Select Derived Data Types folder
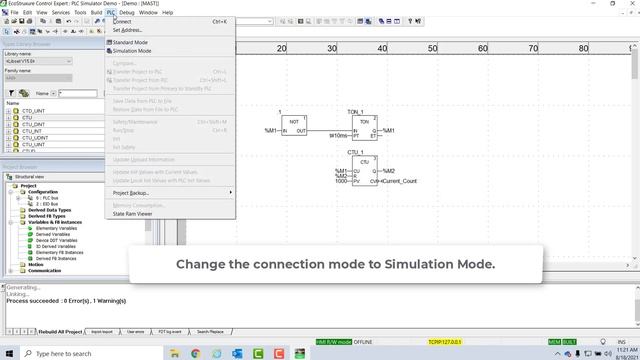 [x=49, y=210]
